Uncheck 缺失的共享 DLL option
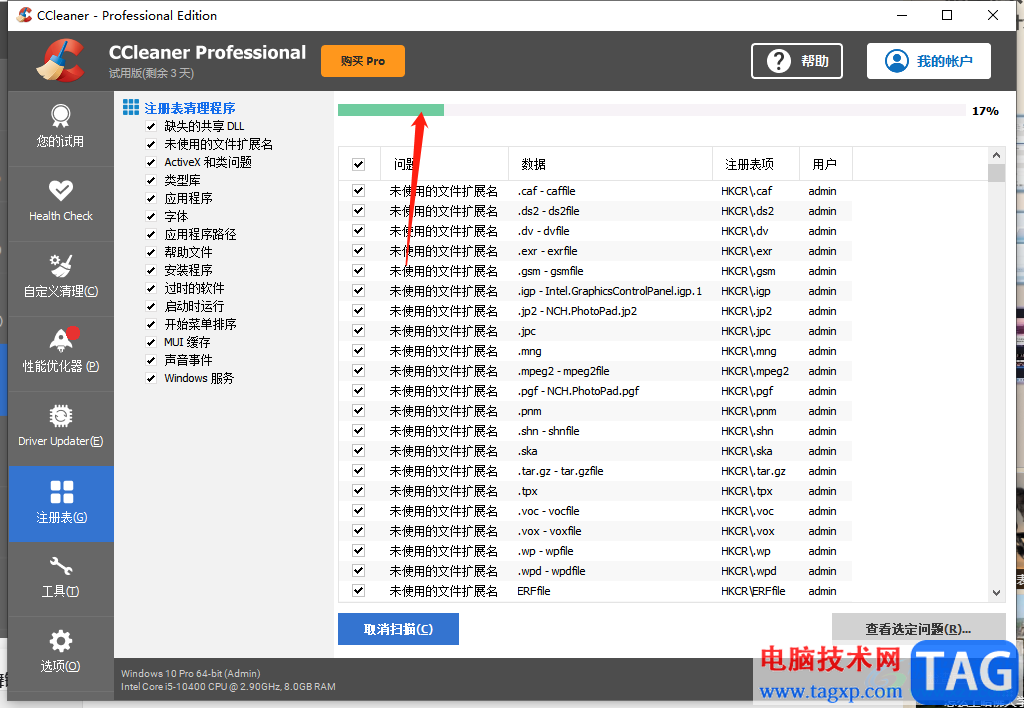Screen dimensions: 1024x708 pos(151,126)
